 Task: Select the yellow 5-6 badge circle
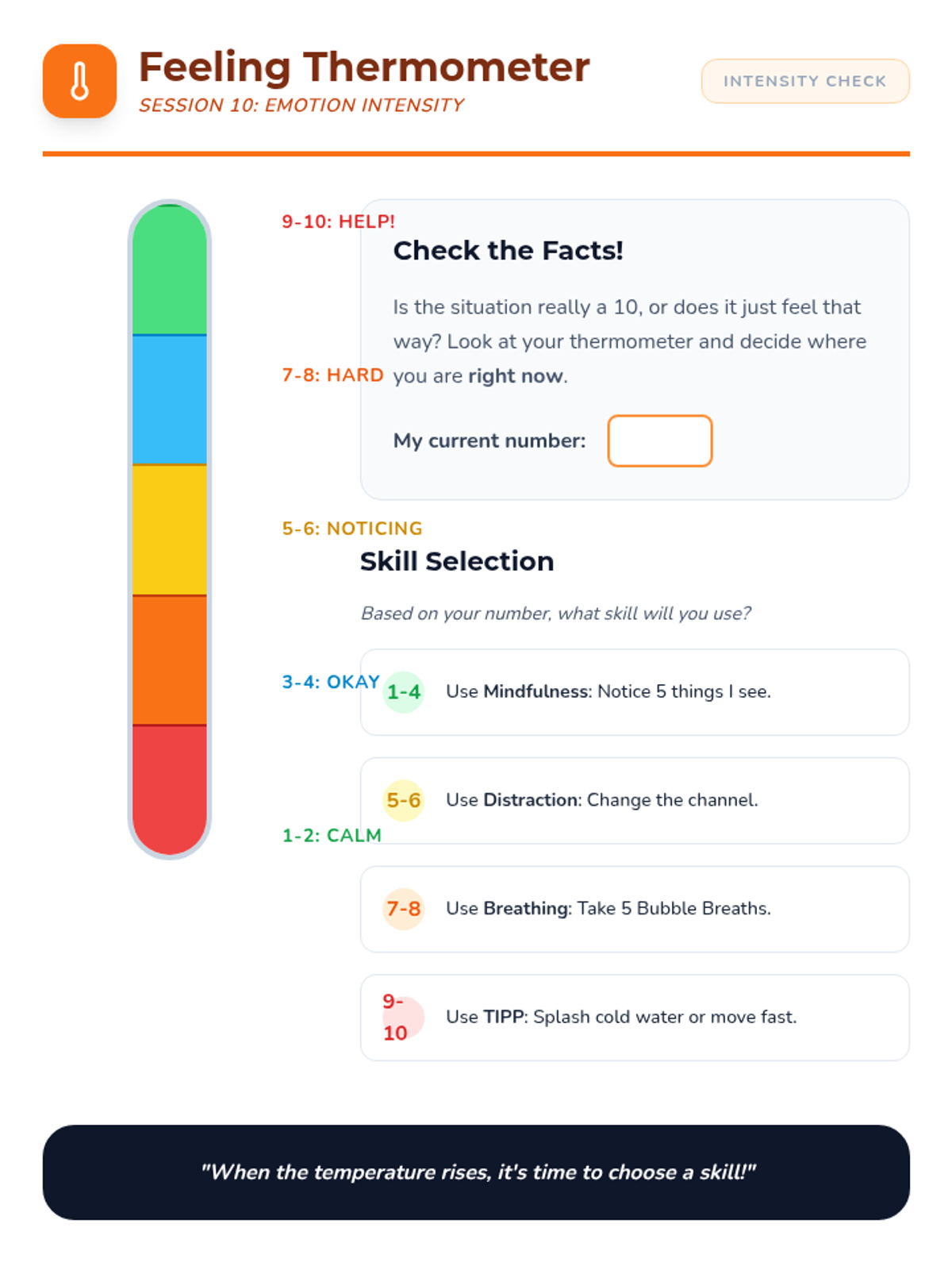(404, 800)
